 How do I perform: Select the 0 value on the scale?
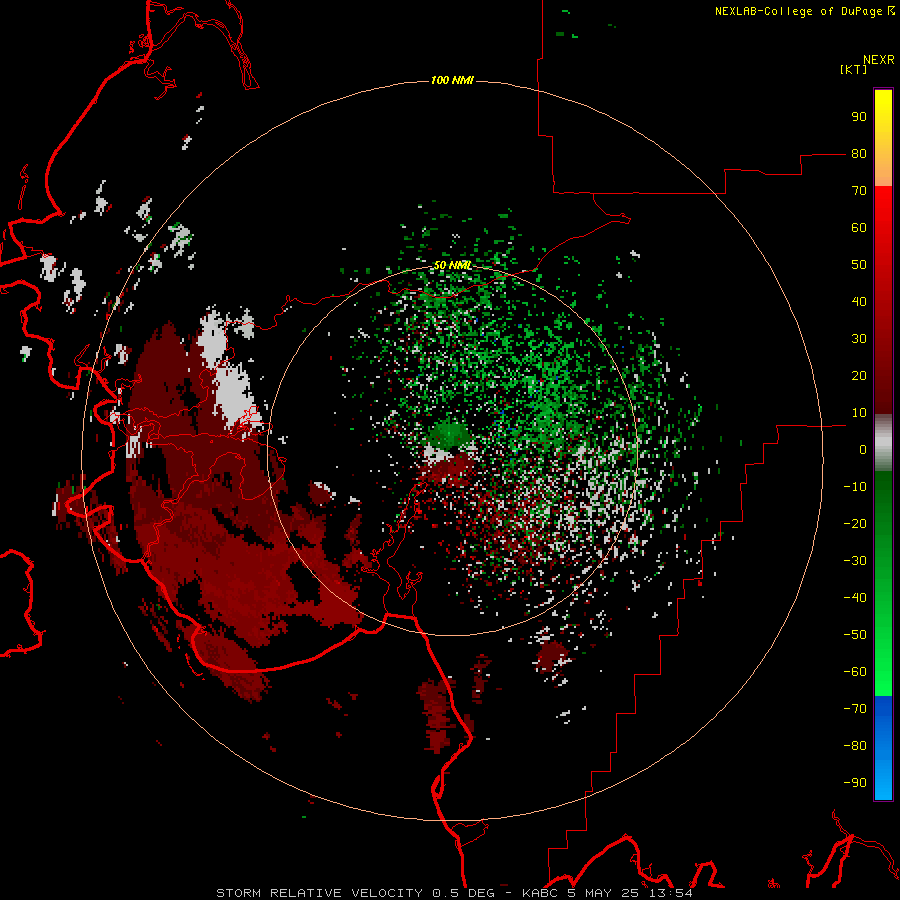click(x=863, y=449)
